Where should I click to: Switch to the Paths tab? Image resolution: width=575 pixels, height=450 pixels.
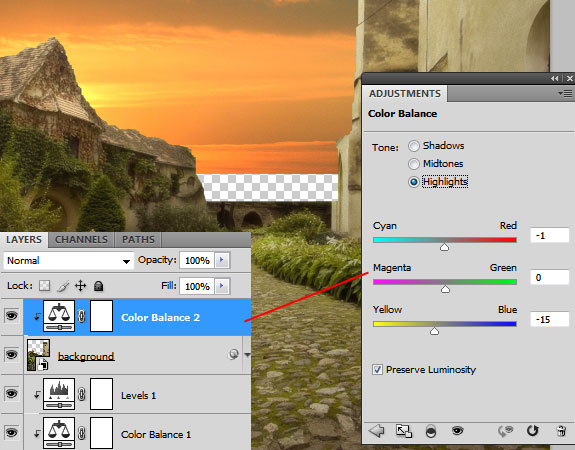138,239
